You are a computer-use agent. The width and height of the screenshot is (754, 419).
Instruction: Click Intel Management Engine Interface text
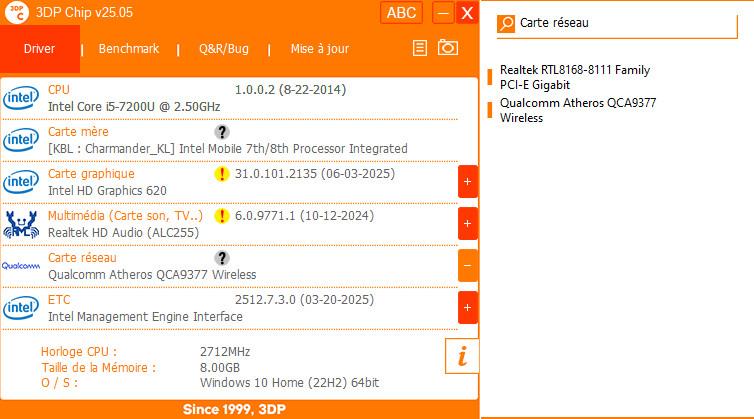[x=145, y=317]
